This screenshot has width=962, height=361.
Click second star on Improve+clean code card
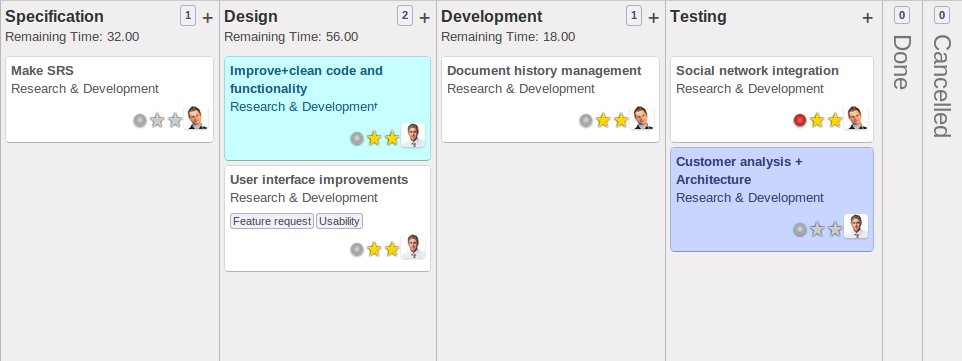coord(392,139)
